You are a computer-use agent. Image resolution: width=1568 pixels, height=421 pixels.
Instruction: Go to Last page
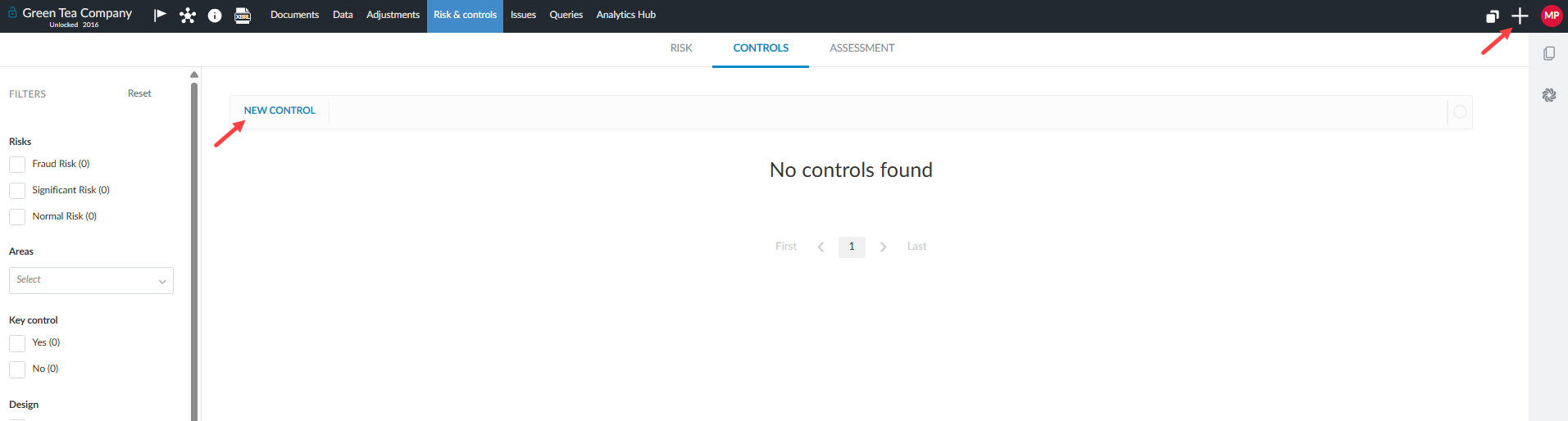(916, 247)
